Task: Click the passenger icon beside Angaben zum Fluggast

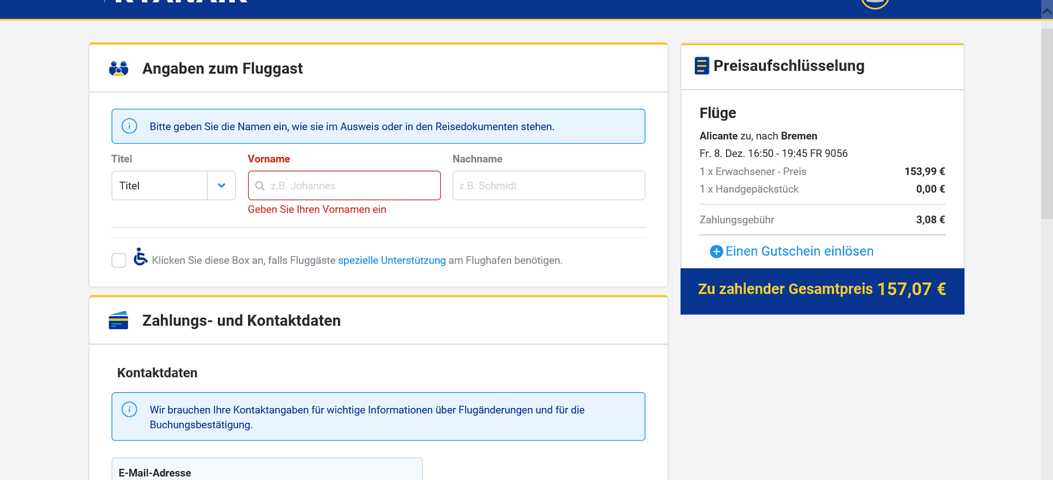Action: pos(119,69)
